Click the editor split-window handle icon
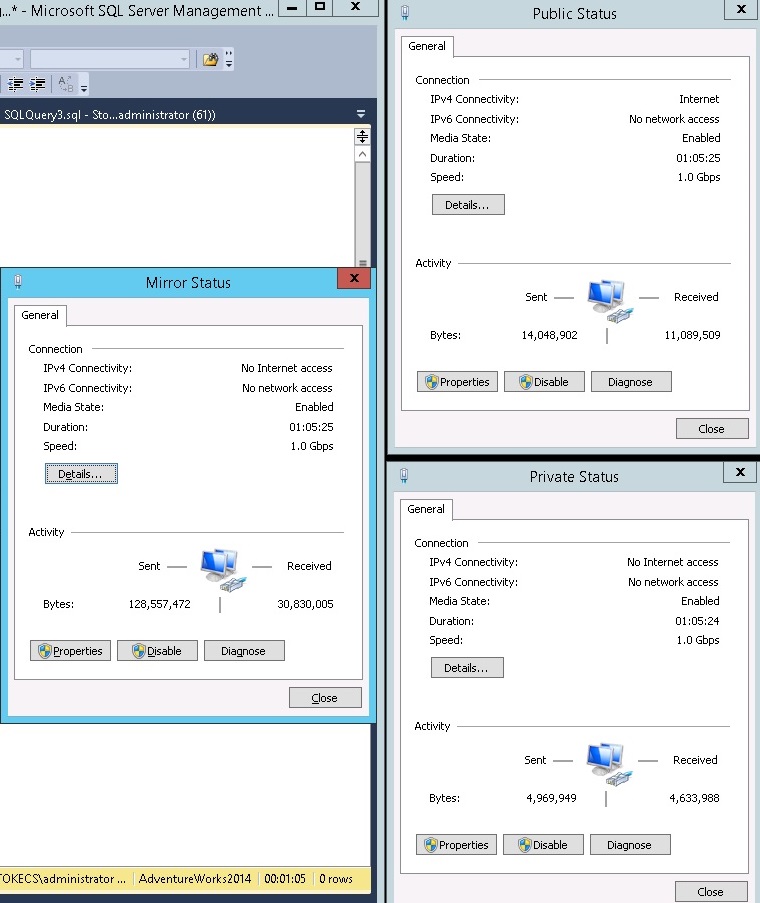The height and width of the screenshot is (903, 760). click(362, 136)
